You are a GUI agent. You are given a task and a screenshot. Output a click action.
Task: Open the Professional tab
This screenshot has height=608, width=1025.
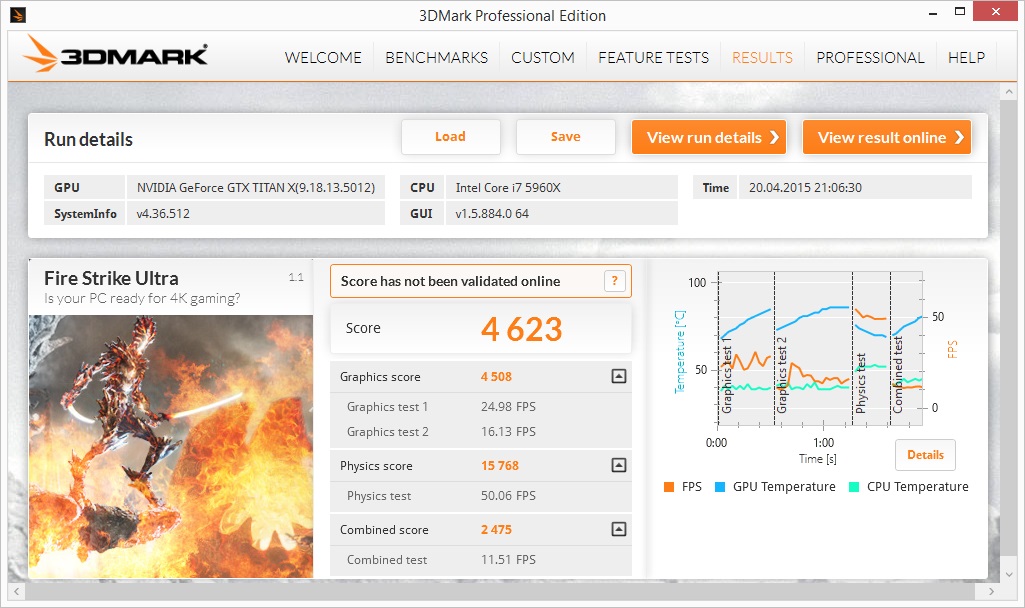pos(870,58)
